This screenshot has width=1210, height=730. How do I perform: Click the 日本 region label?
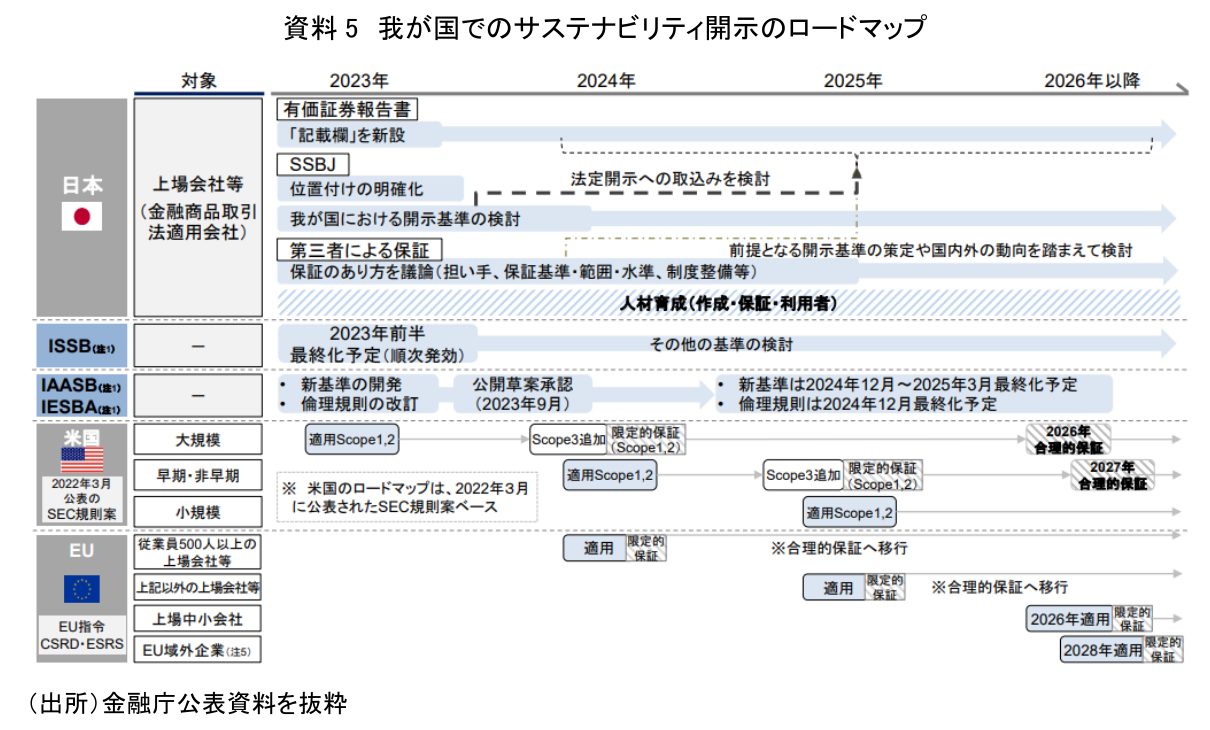[x=82, y=185]
